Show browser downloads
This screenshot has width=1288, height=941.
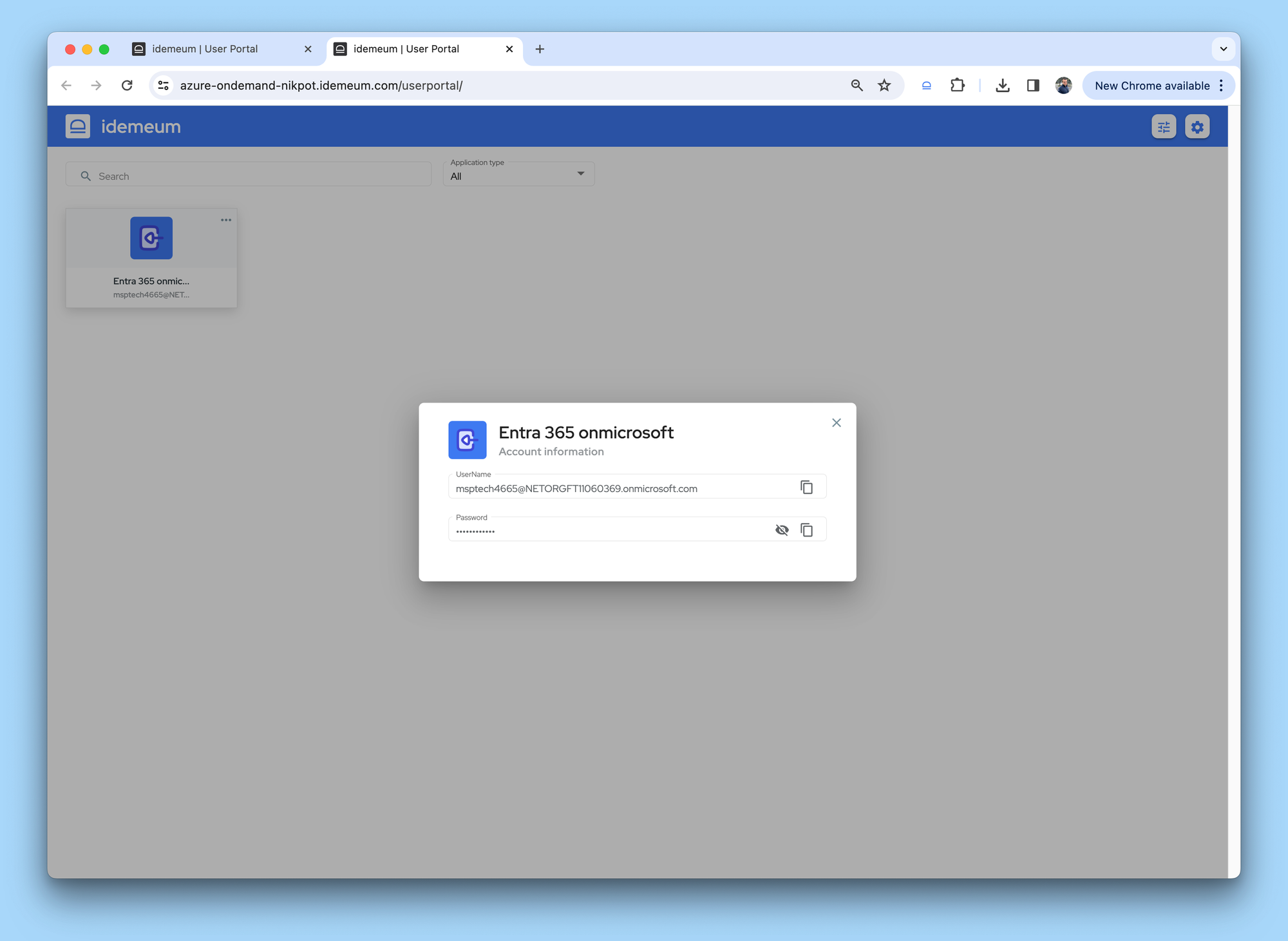tap(1003, 85)
